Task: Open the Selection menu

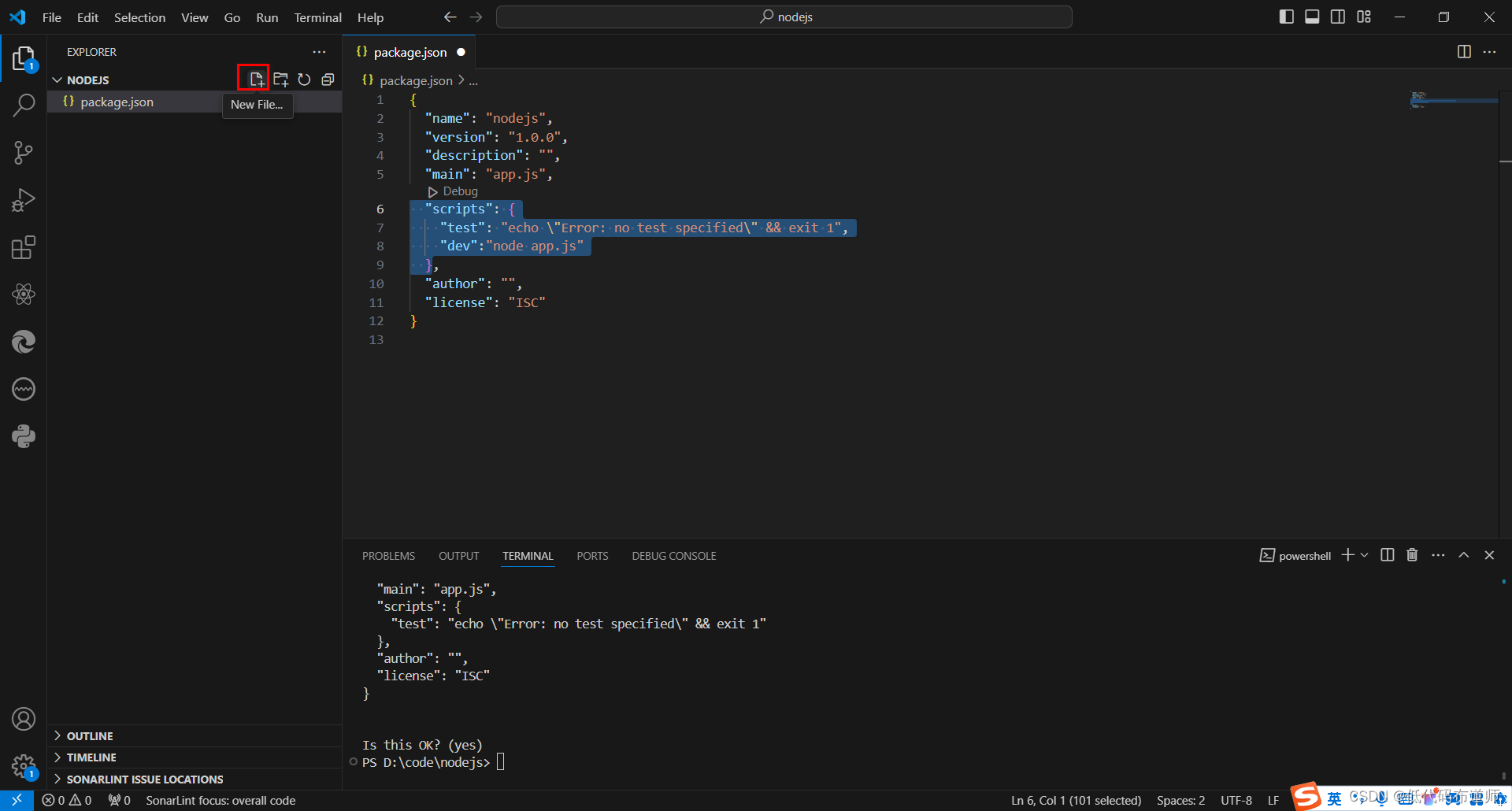Action: pos(139,17)
